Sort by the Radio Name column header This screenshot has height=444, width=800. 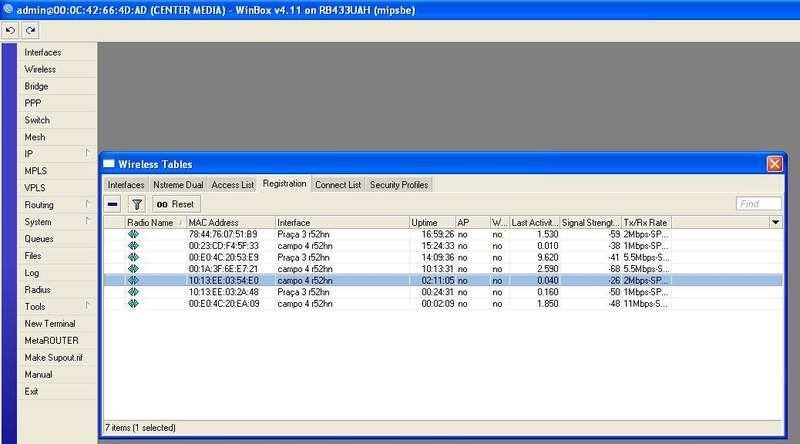coord(156,223)
